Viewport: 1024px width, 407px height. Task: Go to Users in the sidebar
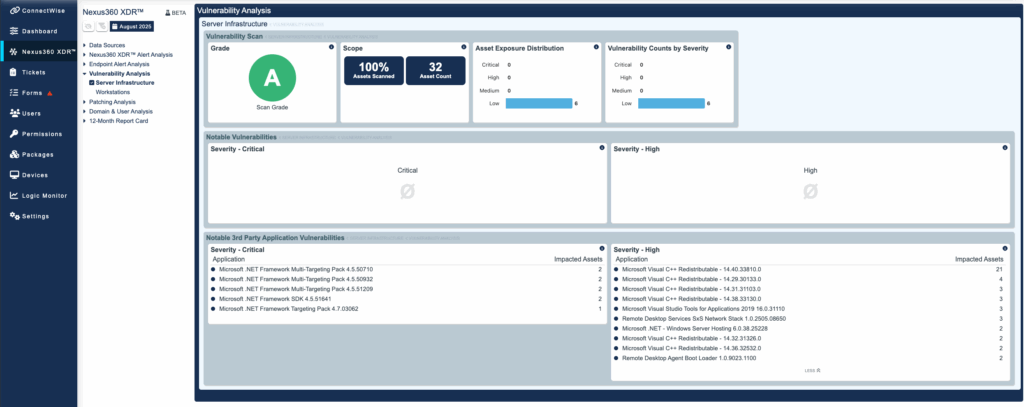(x=31, y=114)
